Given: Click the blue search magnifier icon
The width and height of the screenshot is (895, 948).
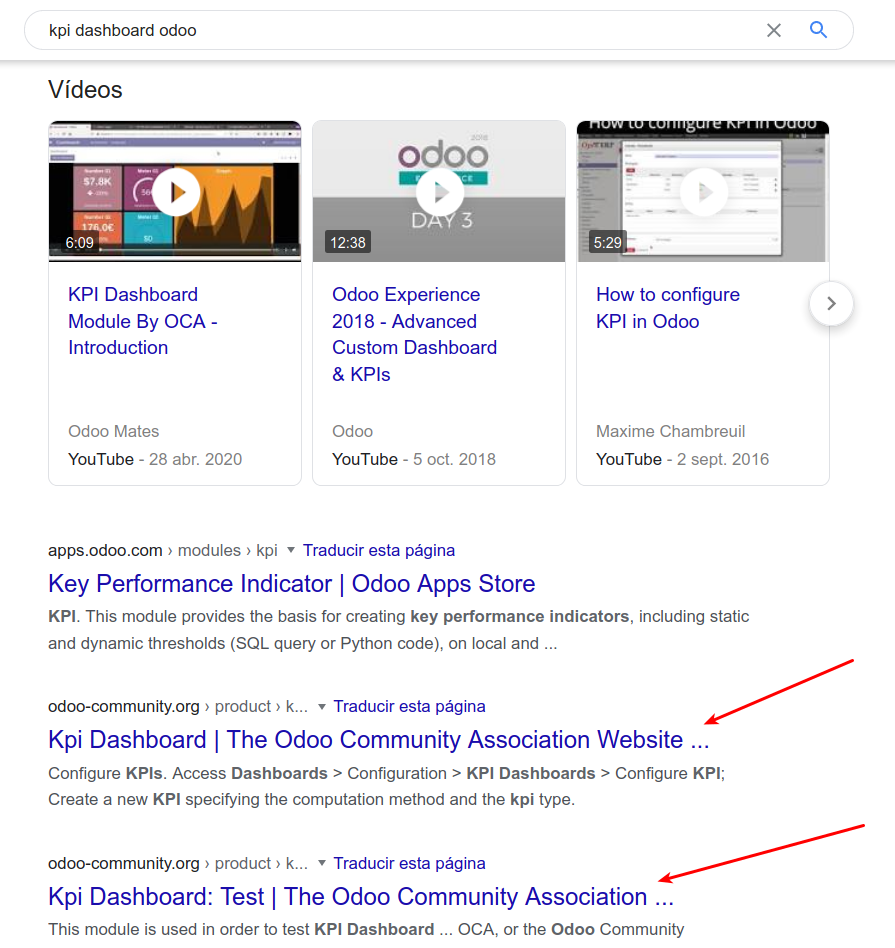Looking at the screenshot, I should point(818,30).
